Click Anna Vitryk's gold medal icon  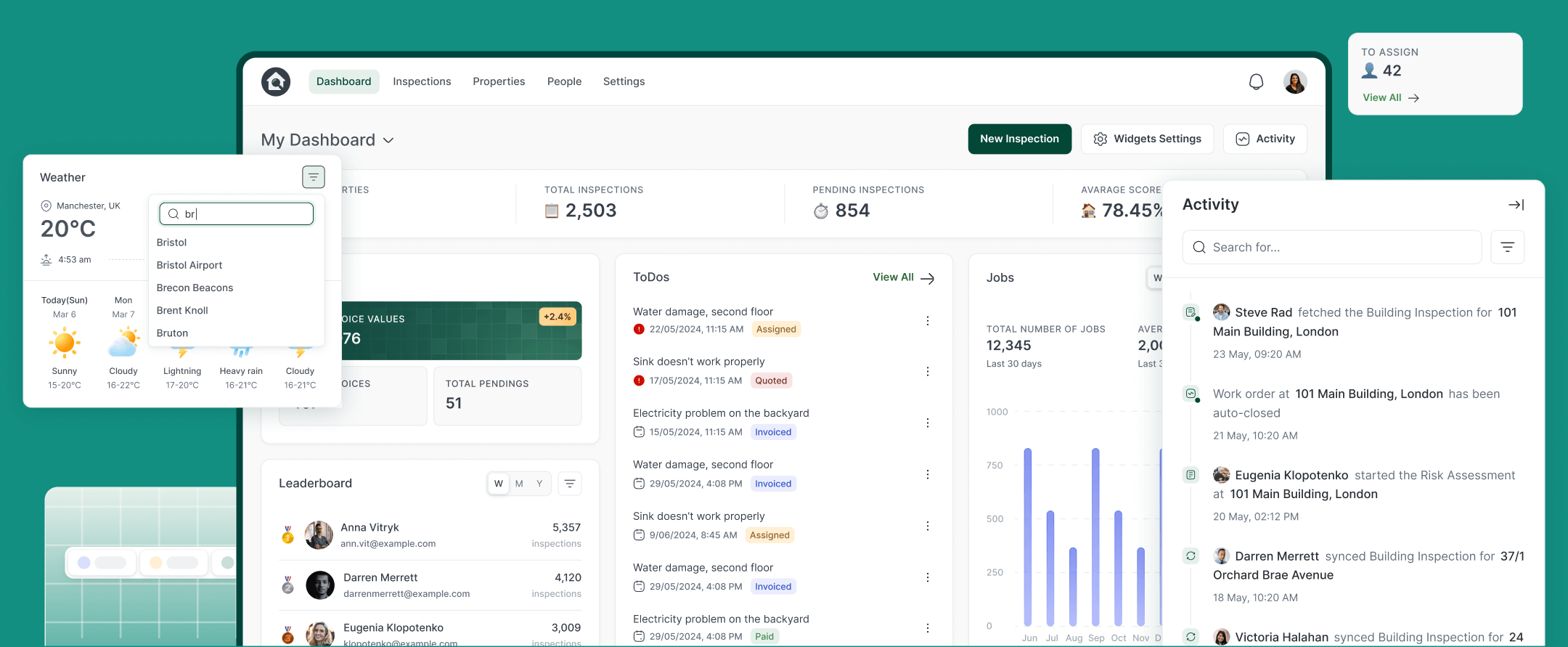tap(287, 535)
